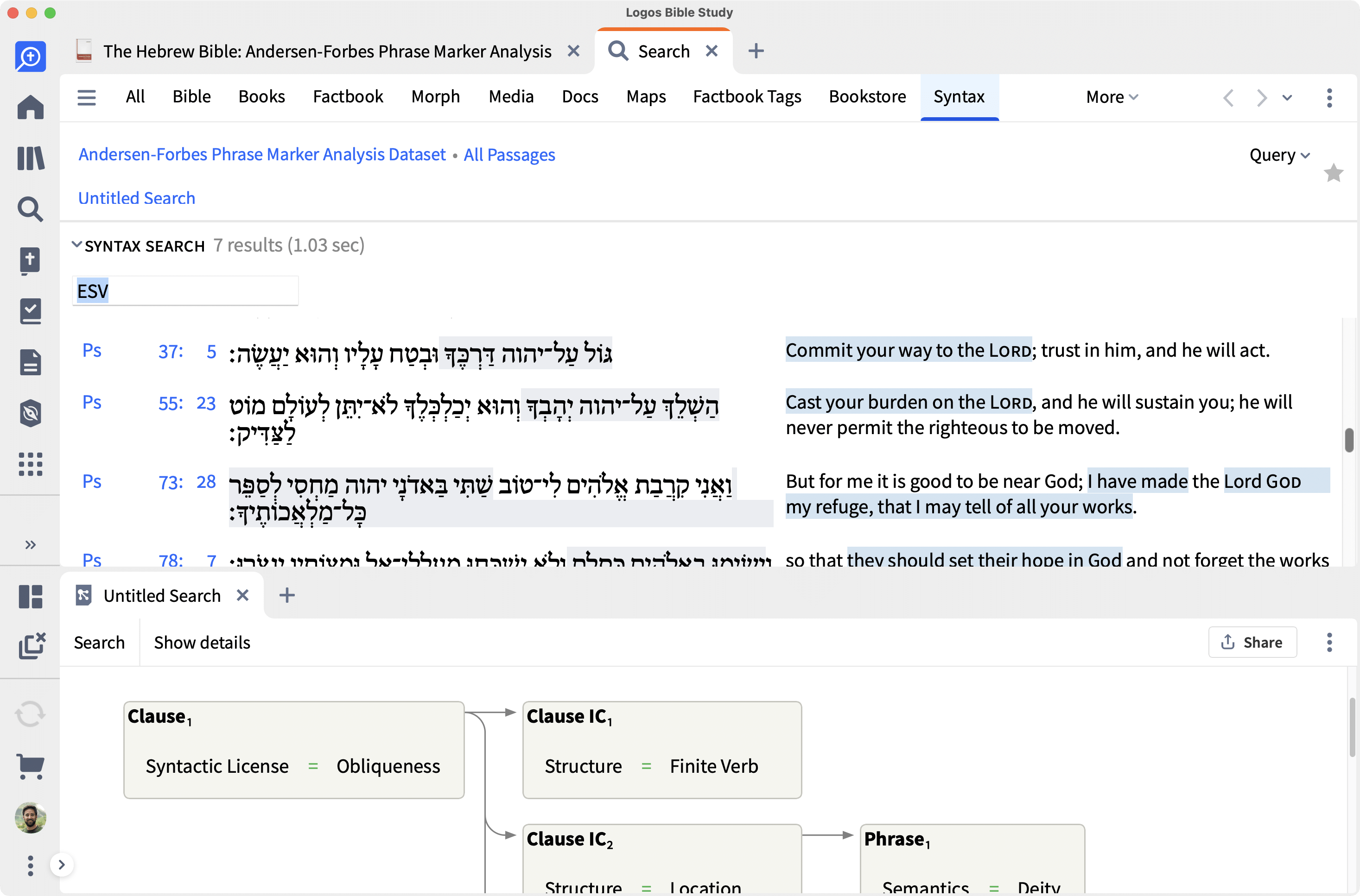Open query editor vertical dots menu
The height and width of the screenshot is (896, 1360).
coord(1329,642)
